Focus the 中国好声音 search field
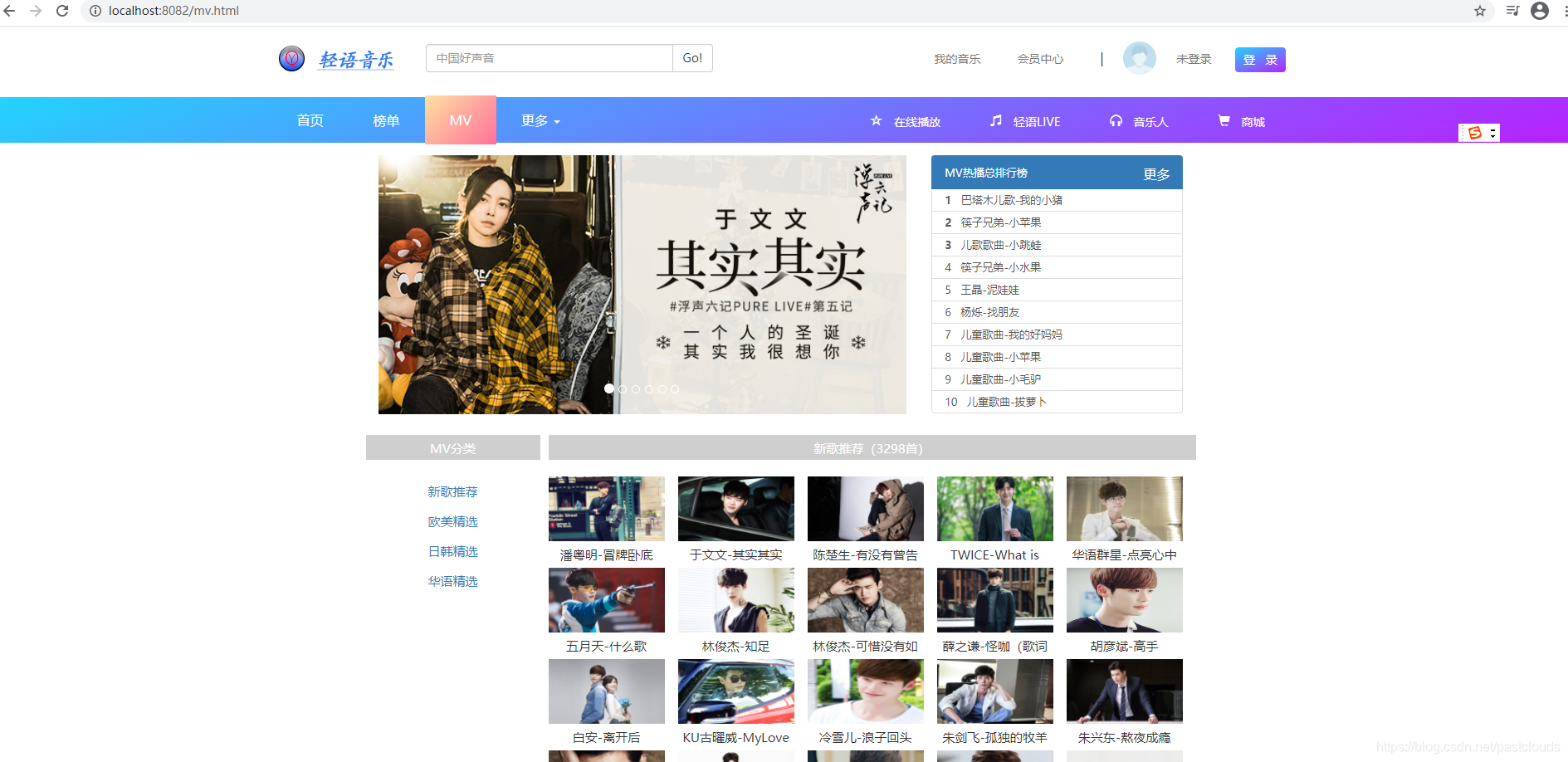 (550, 58)
